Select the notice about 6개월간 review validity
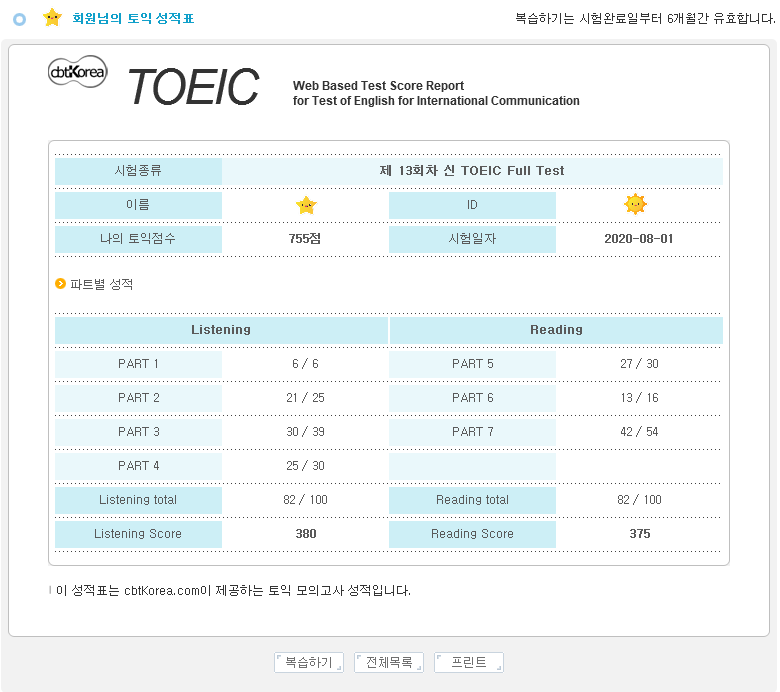The width and height of the screenshot is (780, 692). pos(645,18)
